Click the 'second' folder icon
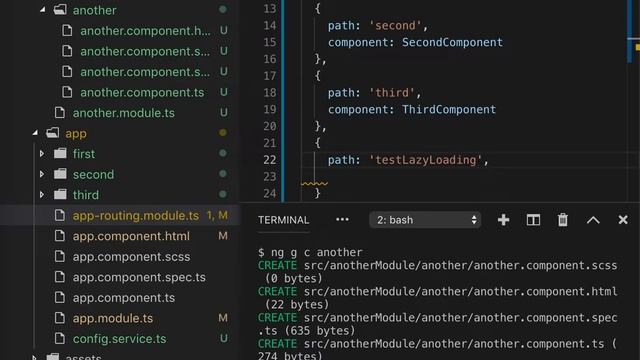The height and width of the screenshot is (360, 640). pyautogui.click(x=60, y=174)
